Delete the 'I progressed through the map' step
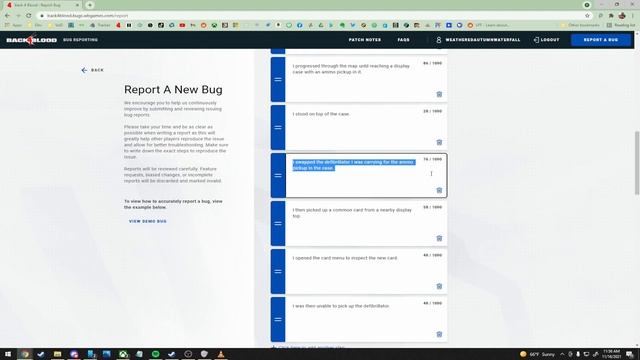This screenshot has height=360, width=640. (439, 94)
